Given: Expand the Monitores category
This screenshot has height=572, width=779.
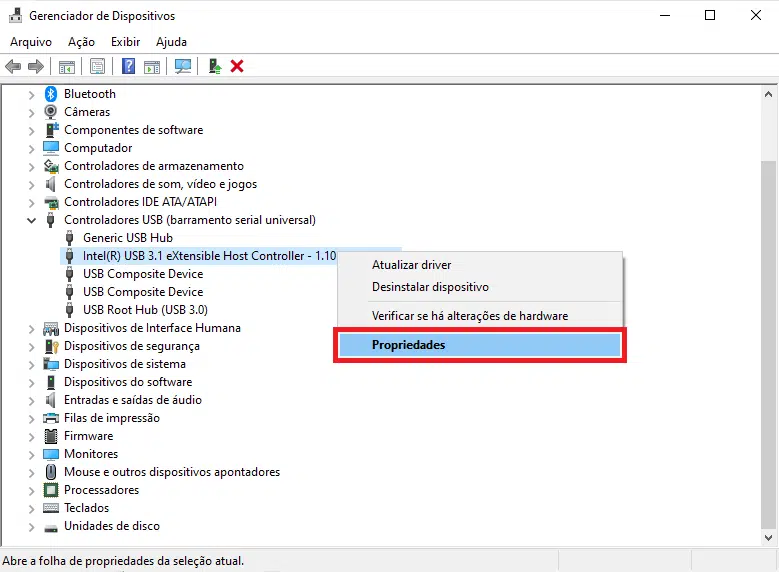Looking at the screenshot, I should click(31, 454).
